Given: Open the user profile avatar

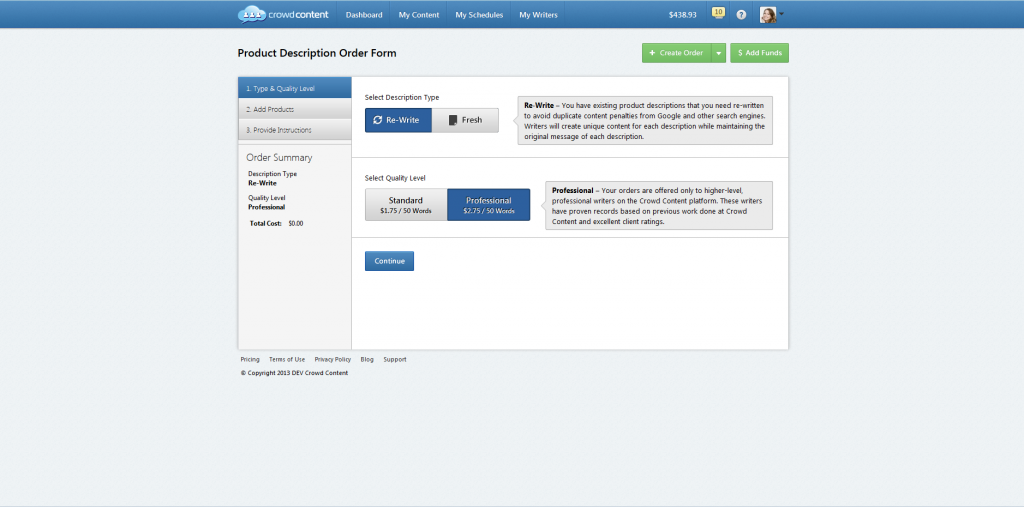Looking at the screenshot, I should point(768,15).
